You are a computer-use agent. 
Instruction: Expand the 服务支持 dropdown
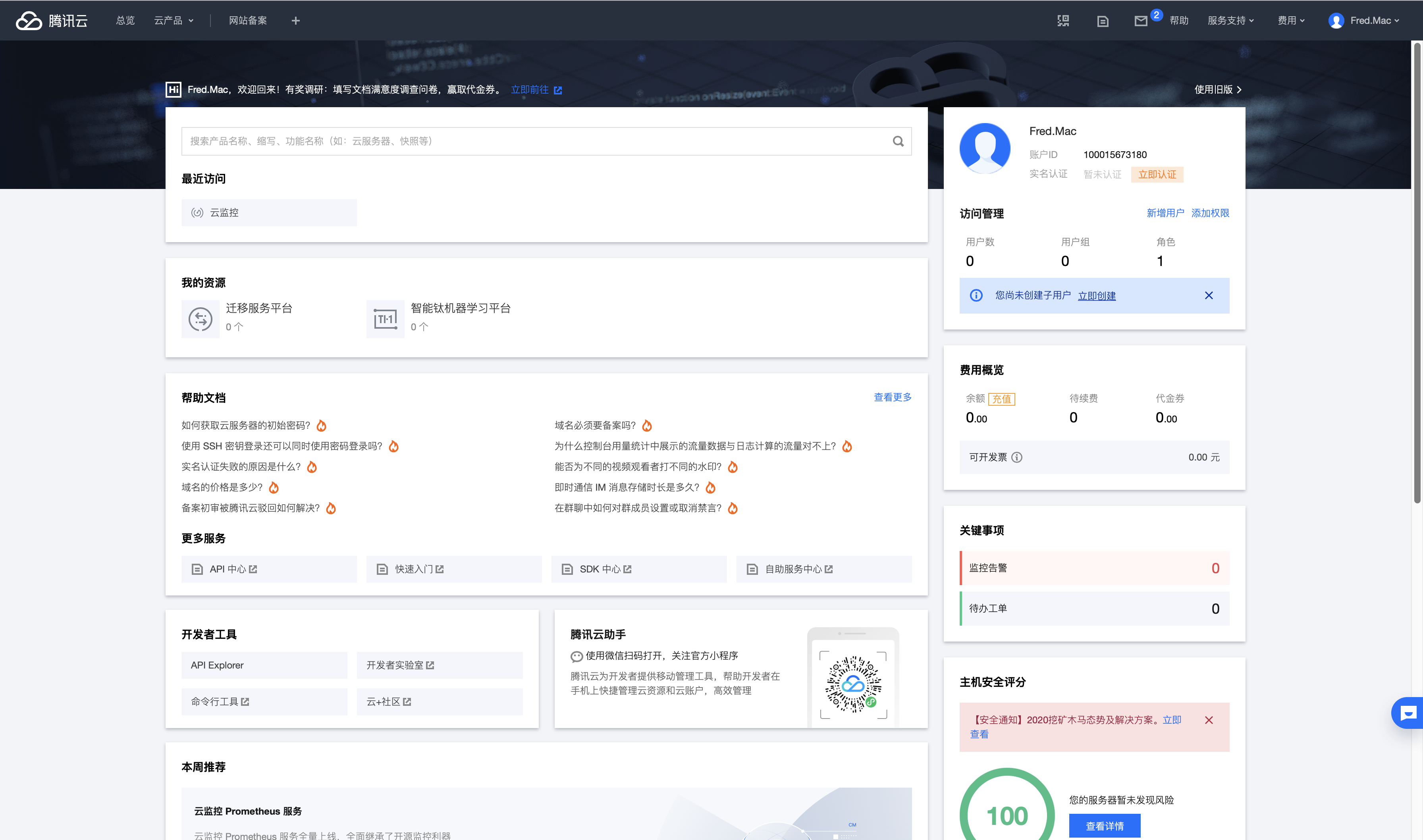(x=1230, y=21)
